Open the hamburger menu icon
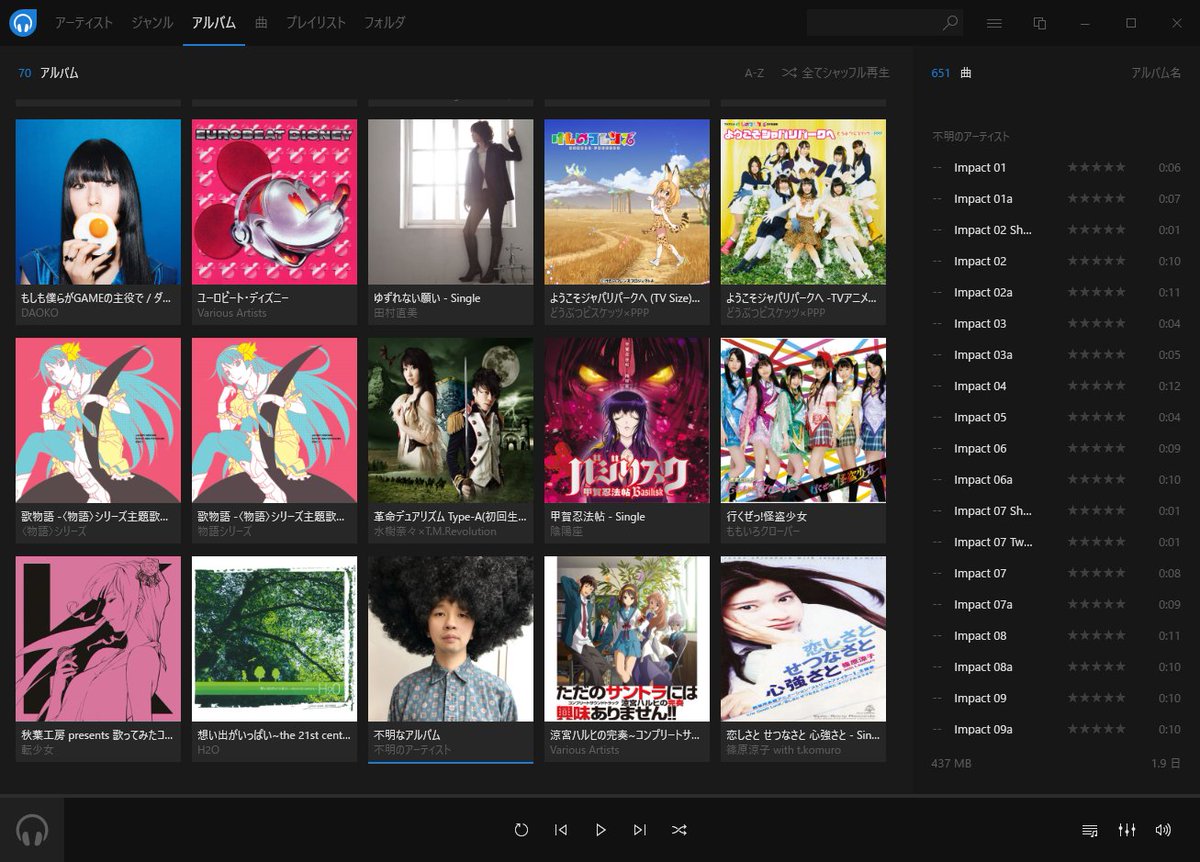Viewport: 1200px width, 862px height. (x=994, y=23)
